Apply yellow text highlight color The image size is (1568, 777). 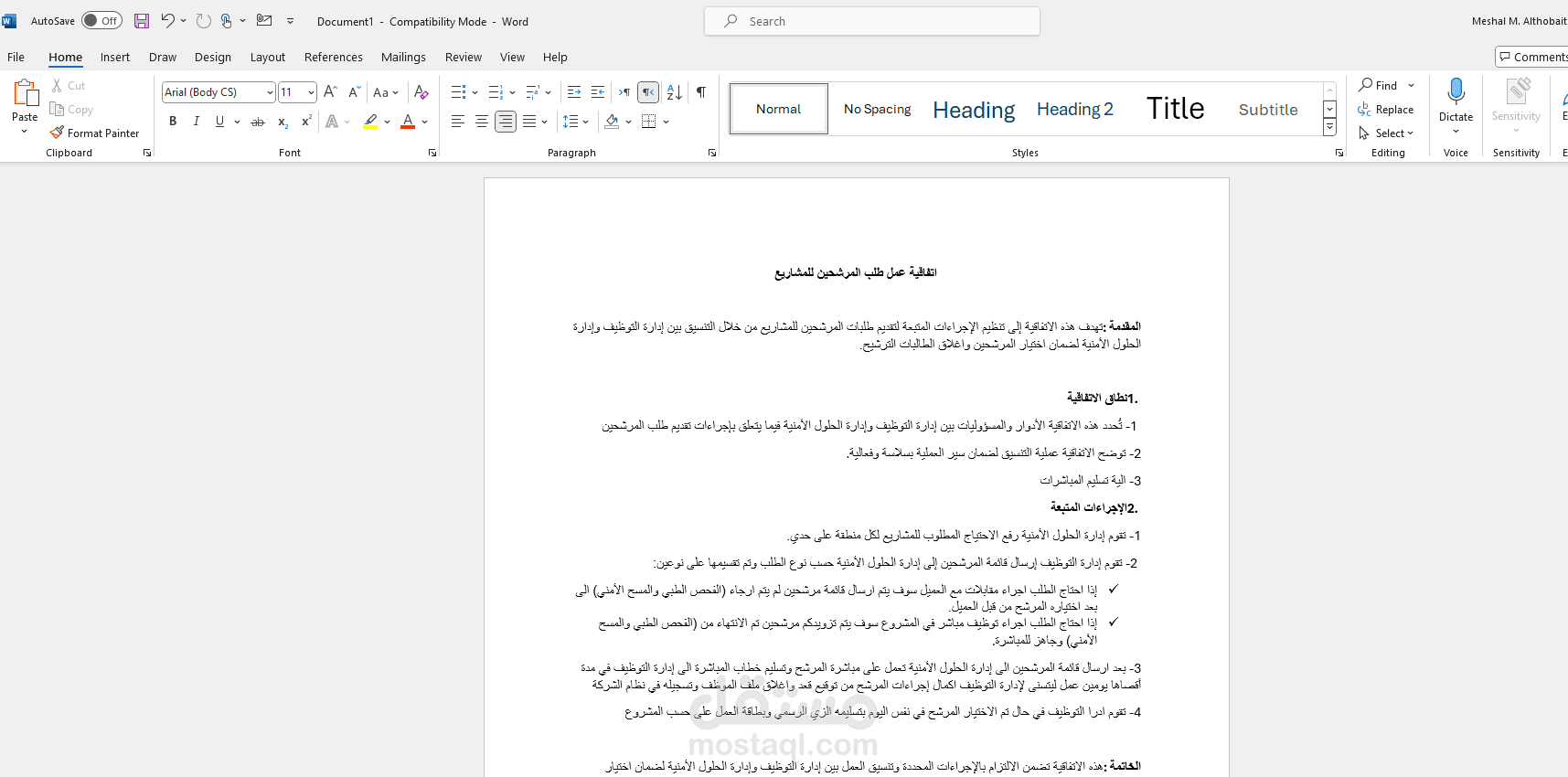point(370,122)
